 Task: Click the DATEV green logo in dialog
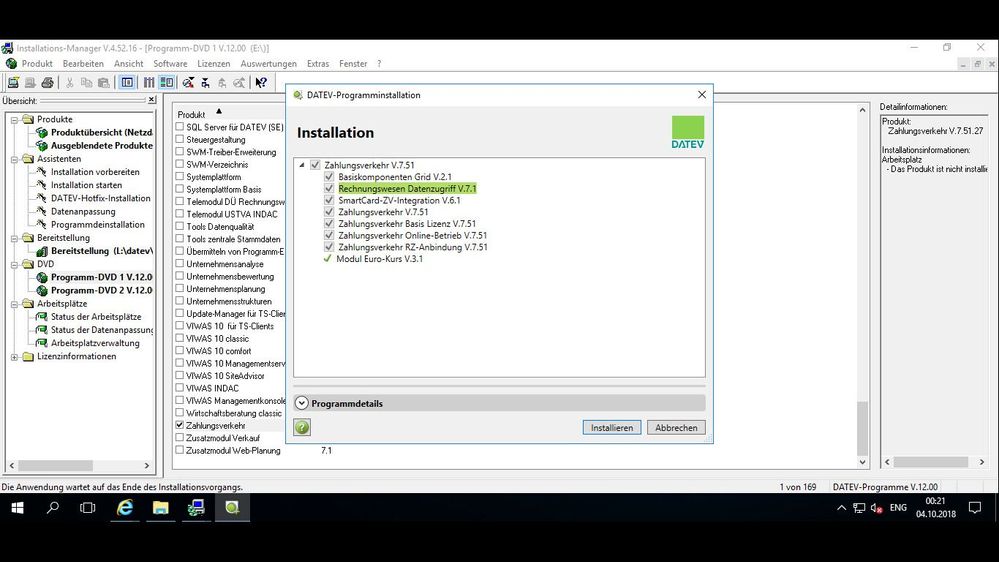[687, 132]
